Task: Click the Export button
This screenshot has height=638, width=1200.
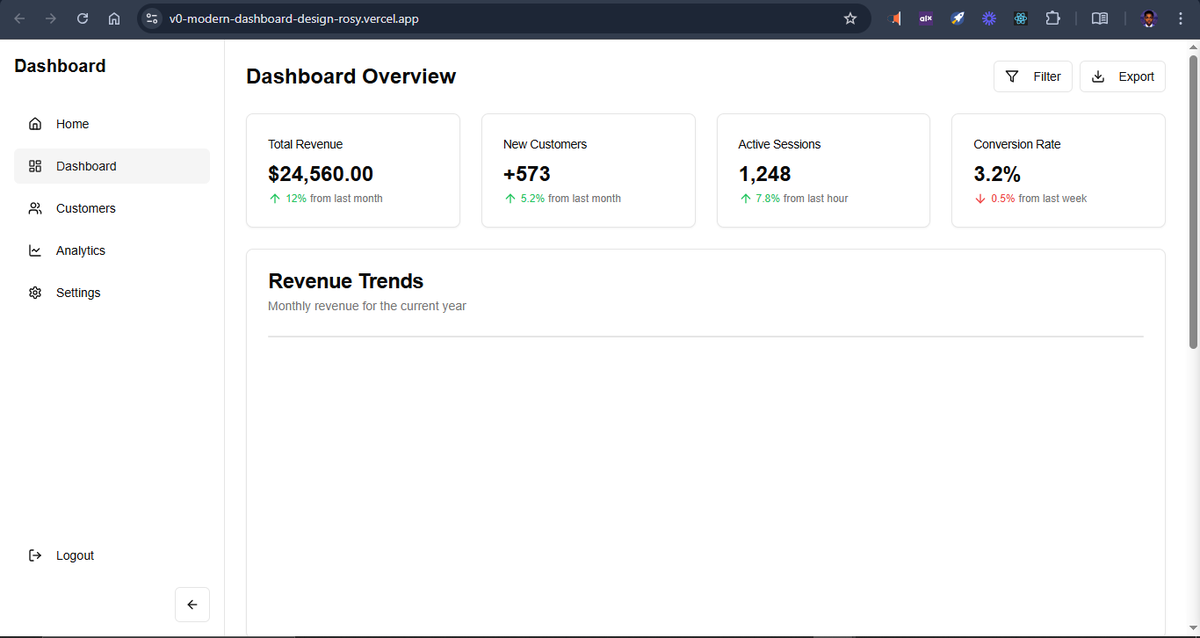Action: coord(1122,76)
